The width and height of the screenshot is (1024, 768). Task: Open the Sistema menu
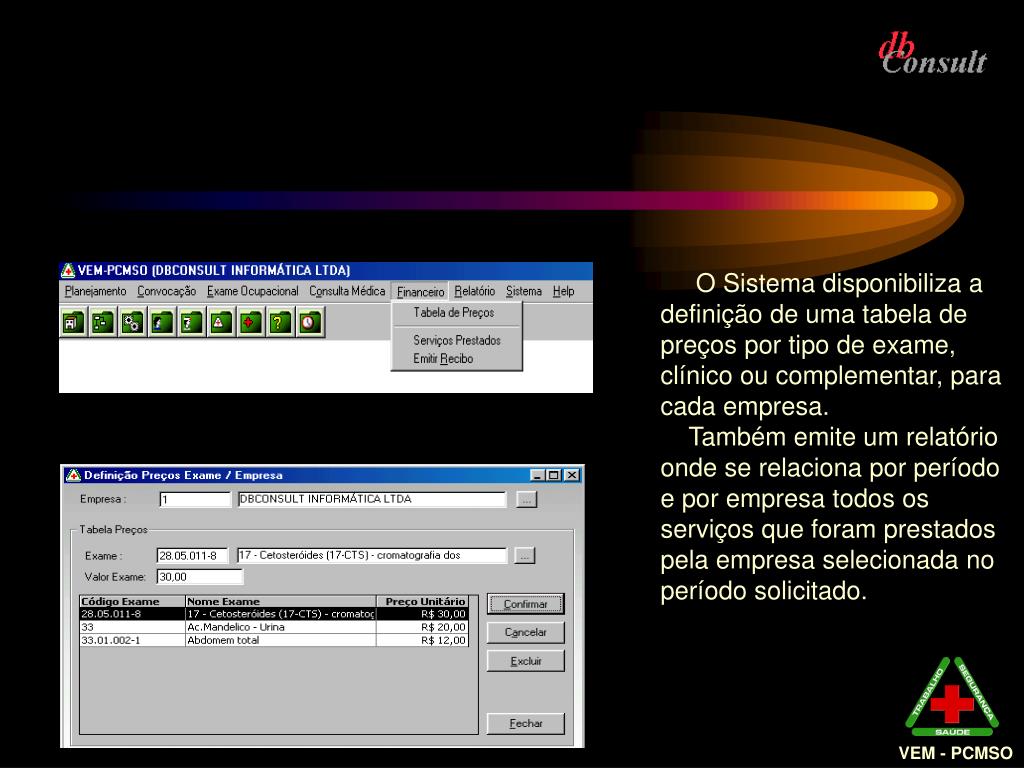point(524,291)
